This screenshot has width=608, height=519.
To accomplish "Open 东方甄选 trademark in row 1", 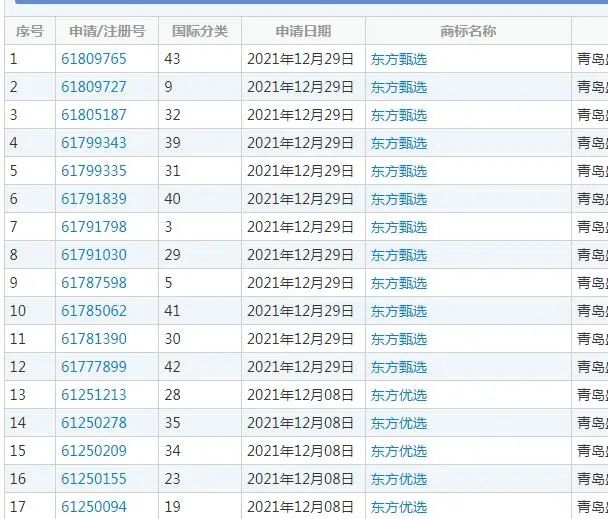I will (x=399, y=59).
